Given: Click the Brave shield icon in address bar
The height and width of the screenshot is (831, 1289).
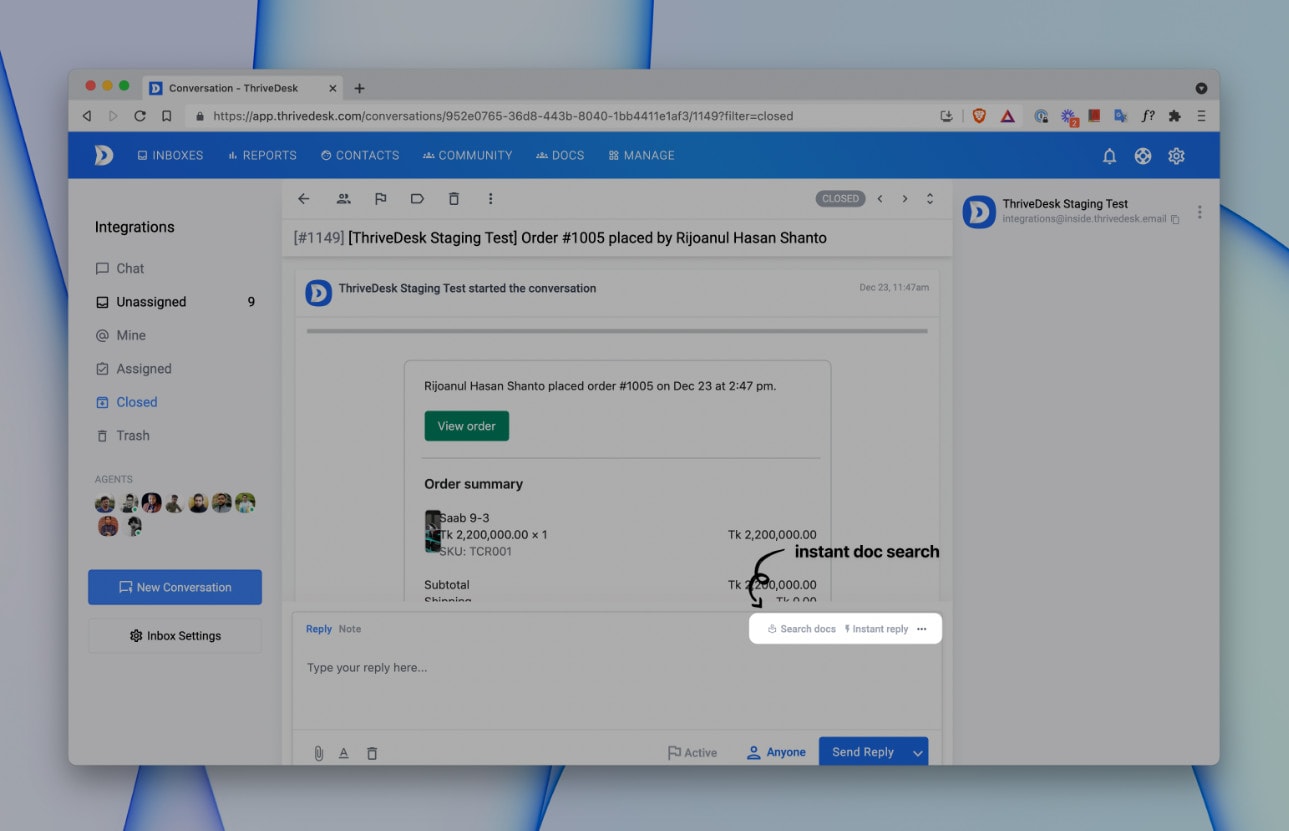Looking at the screenshot, I should coord(979,116).
